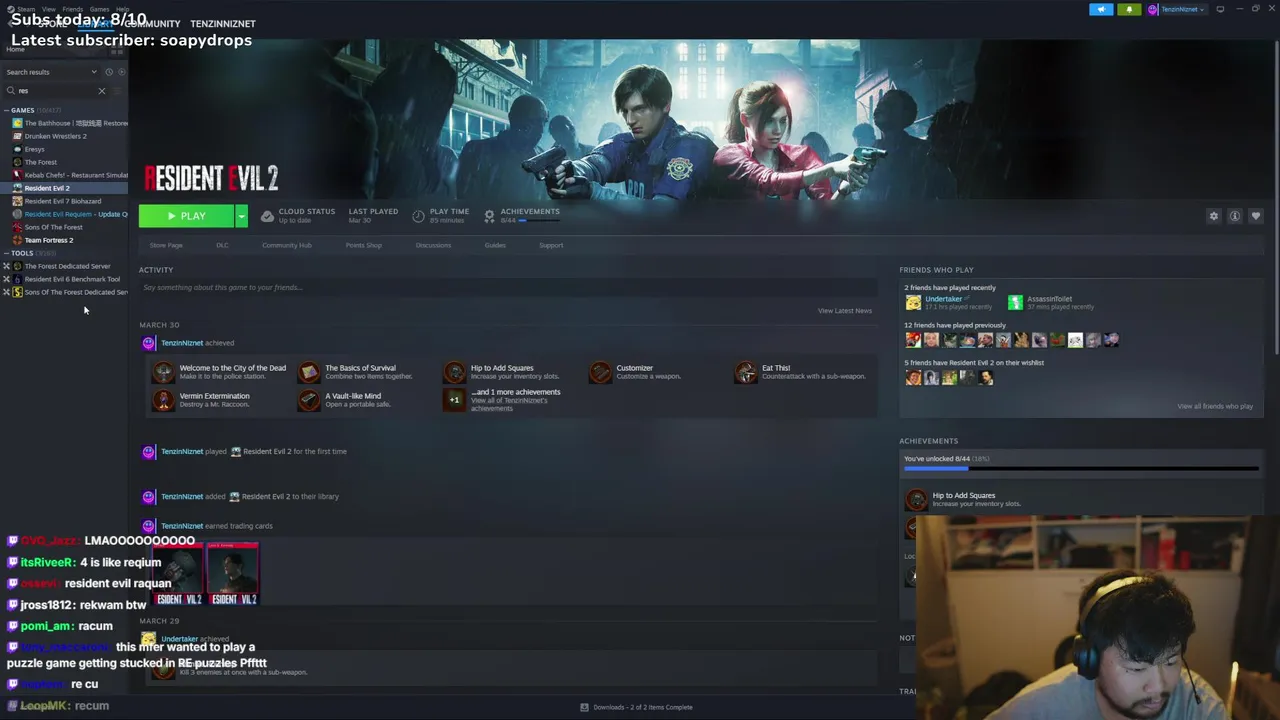
Task: Select Resident Evil Requiem entry
Action: click(69, 214)
